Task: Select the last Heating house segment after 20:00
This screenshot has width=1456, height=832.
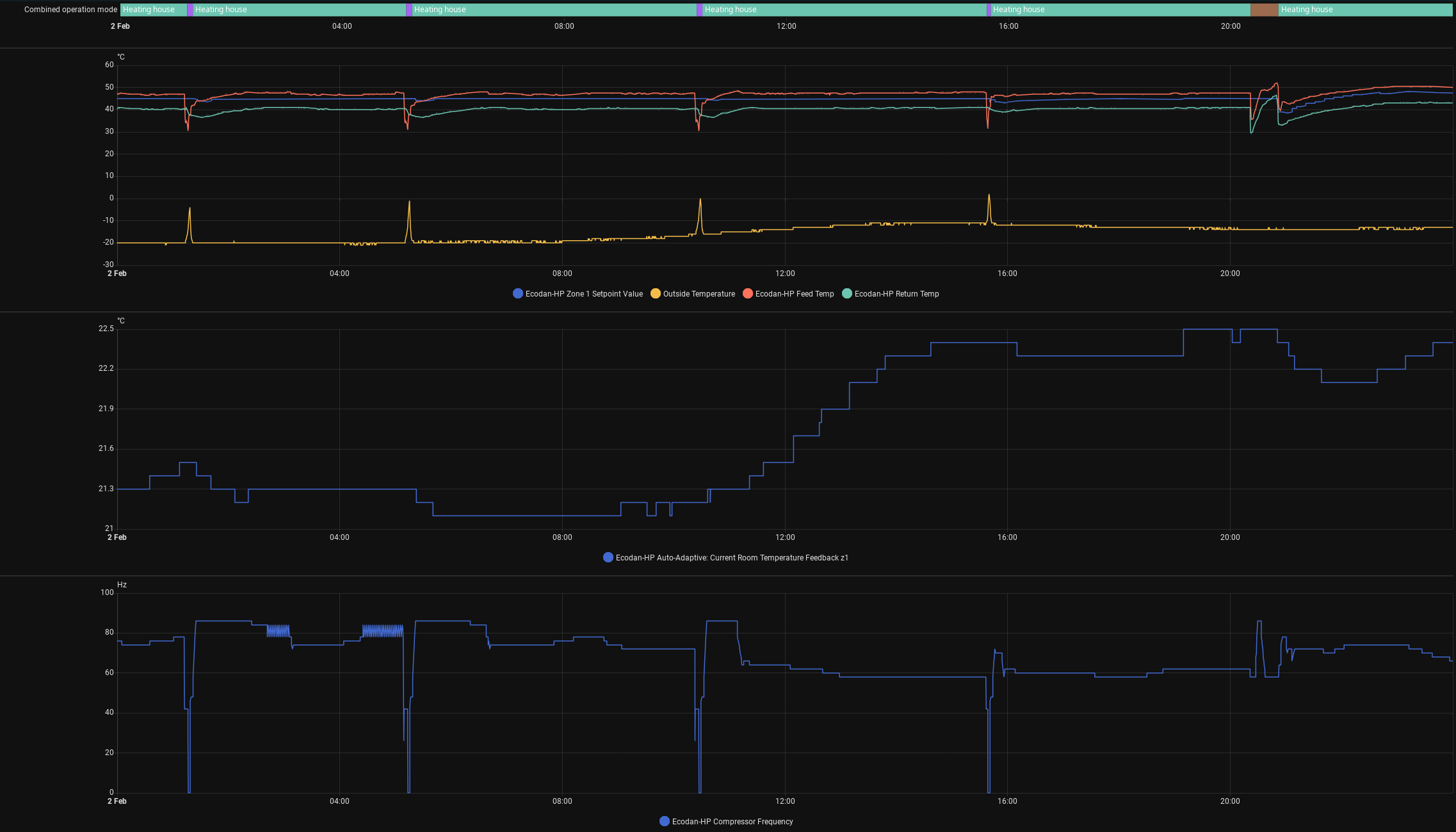Action: point(1364,10)
